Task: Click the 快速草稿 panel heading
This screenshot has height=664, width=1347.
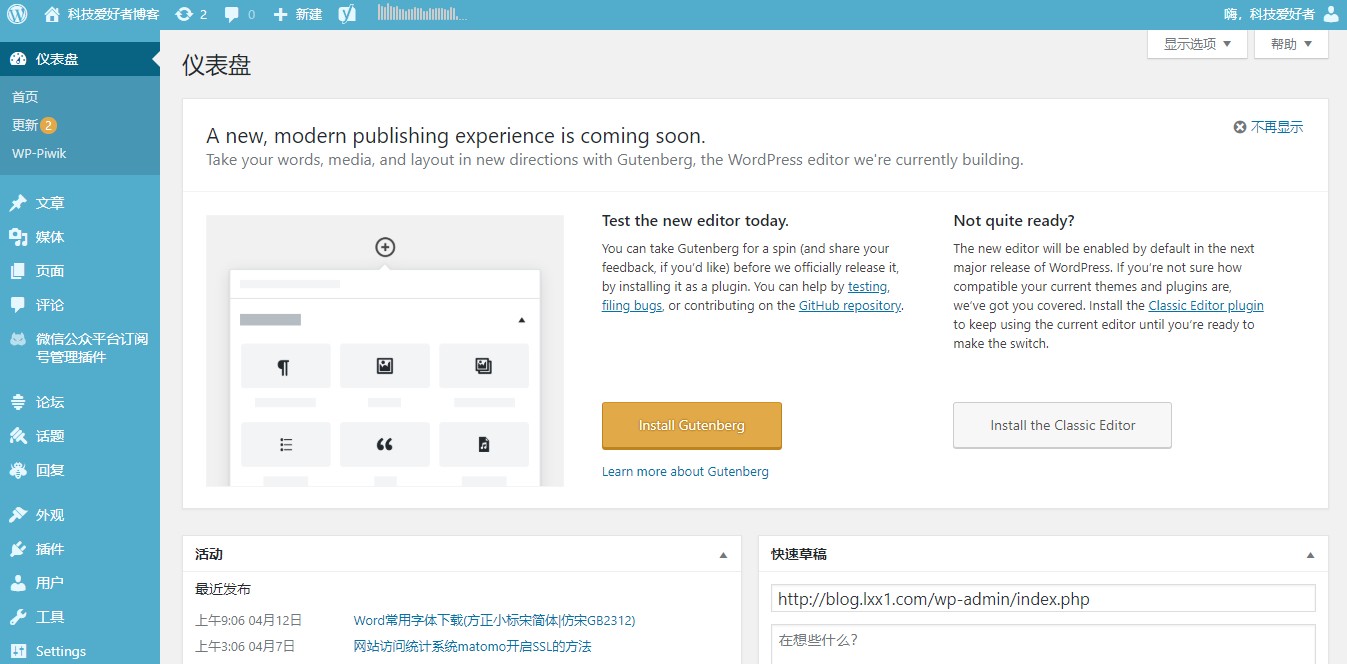Action: pos(799,554)
